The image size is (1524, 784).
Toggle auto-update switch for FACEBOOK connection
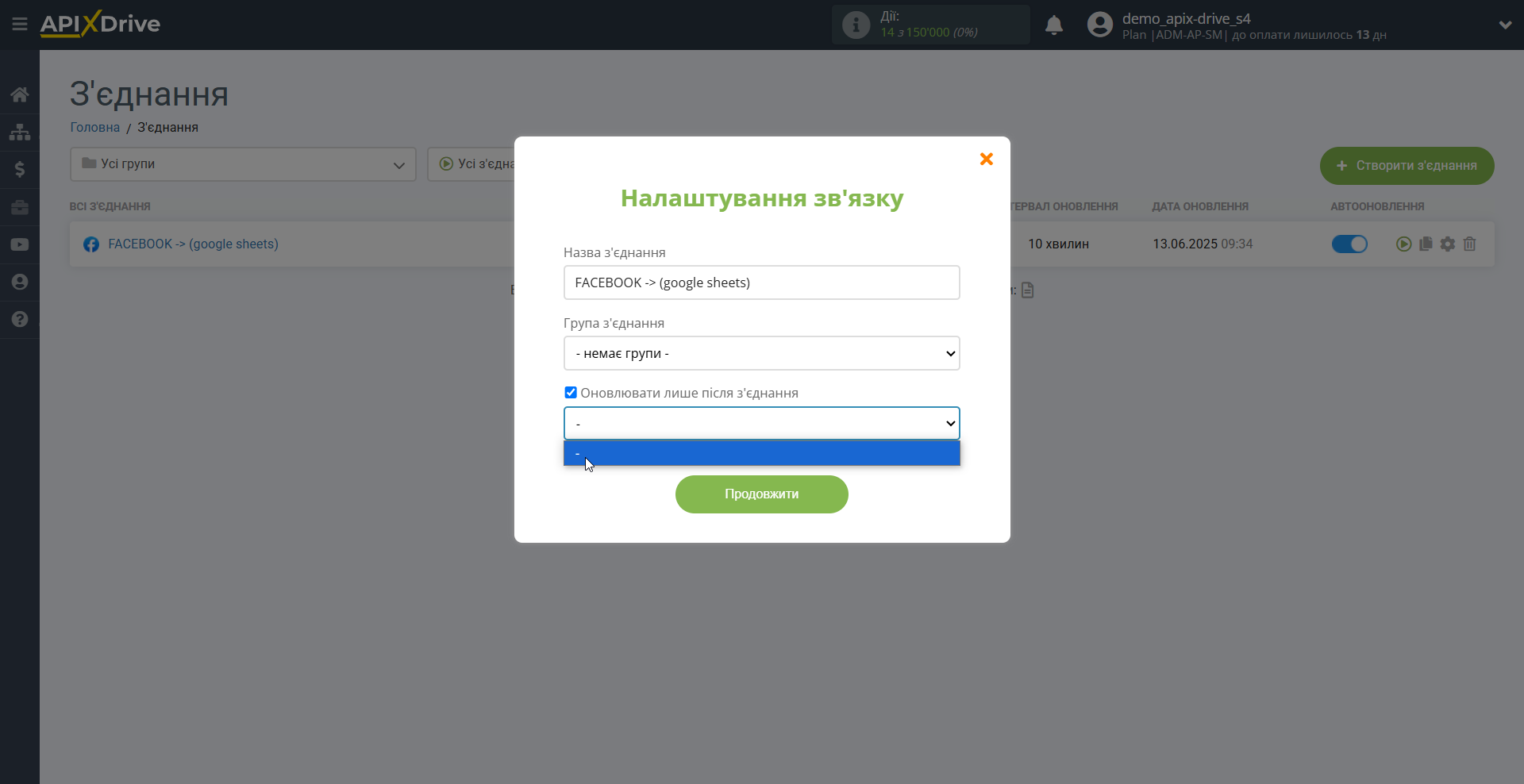pos(1349,244)
